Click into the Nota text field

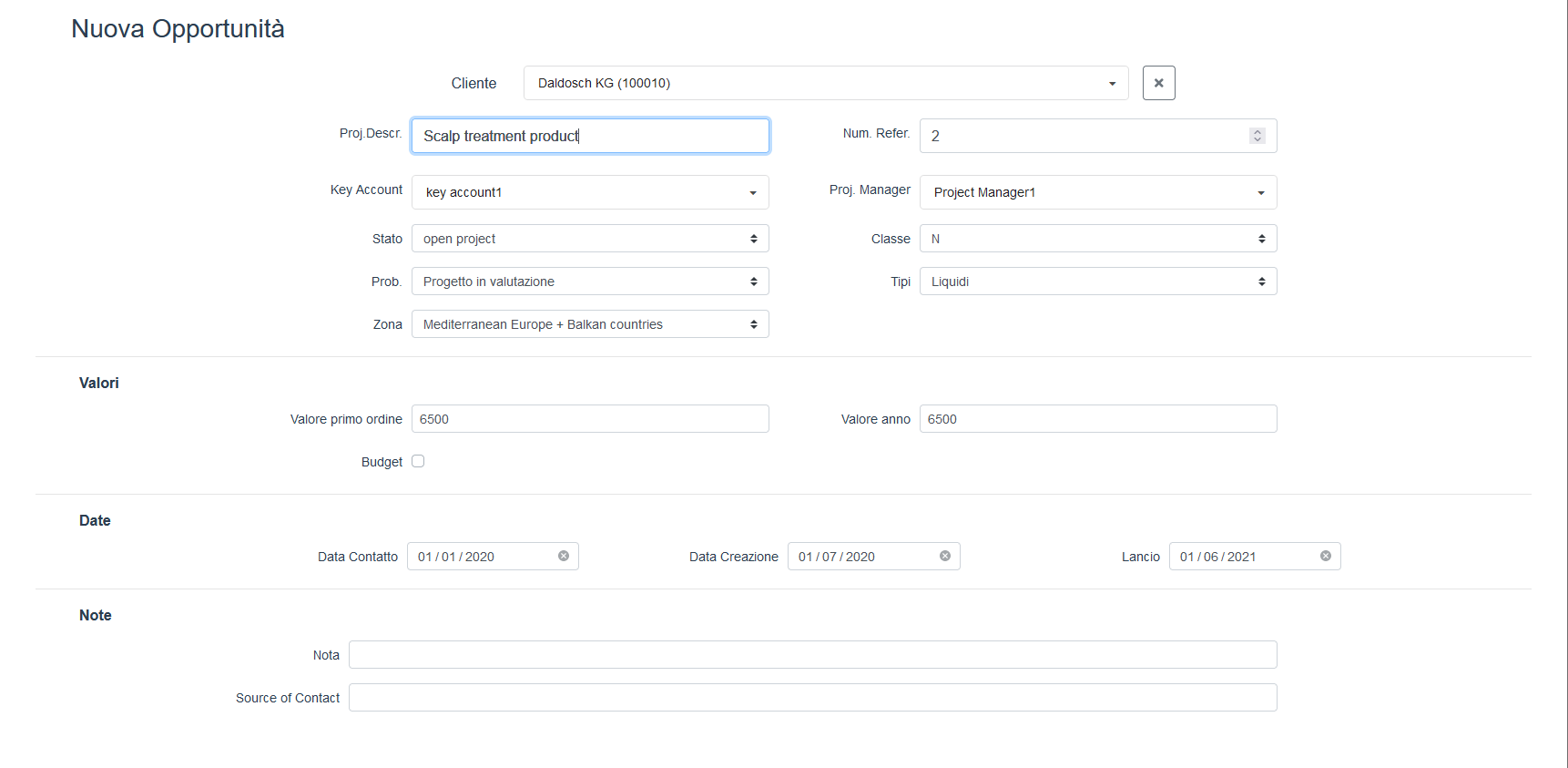pos(812,655)
